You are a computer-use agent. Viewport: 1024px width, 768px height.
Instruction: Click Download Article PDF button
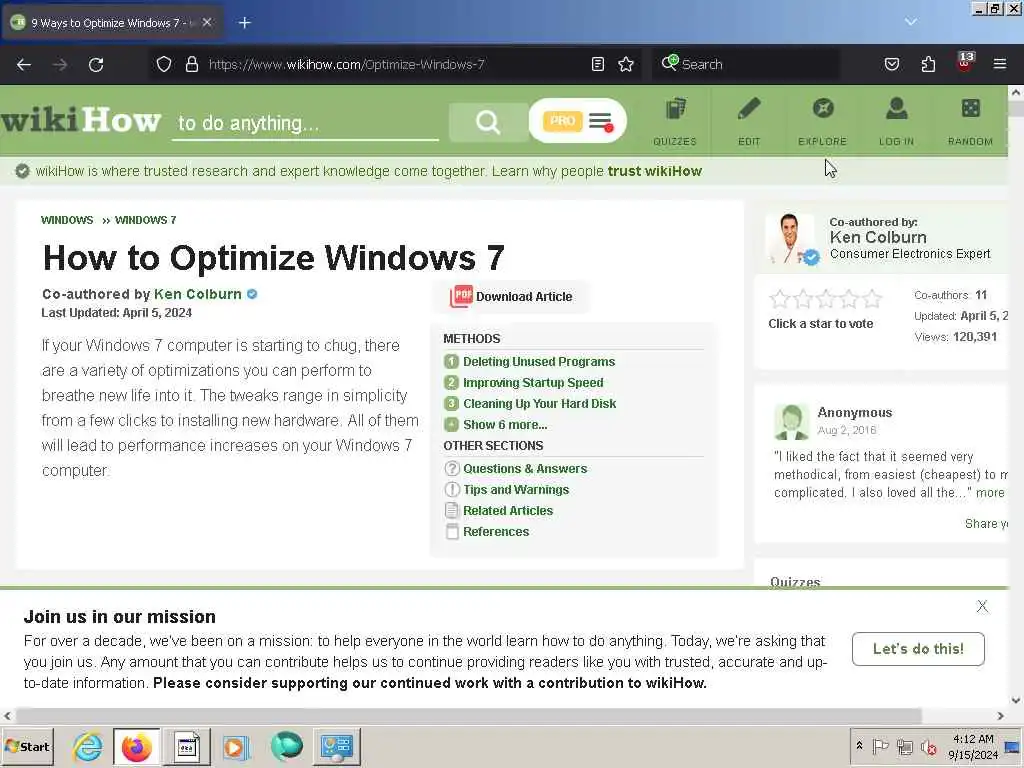click(x=511, y=296)
